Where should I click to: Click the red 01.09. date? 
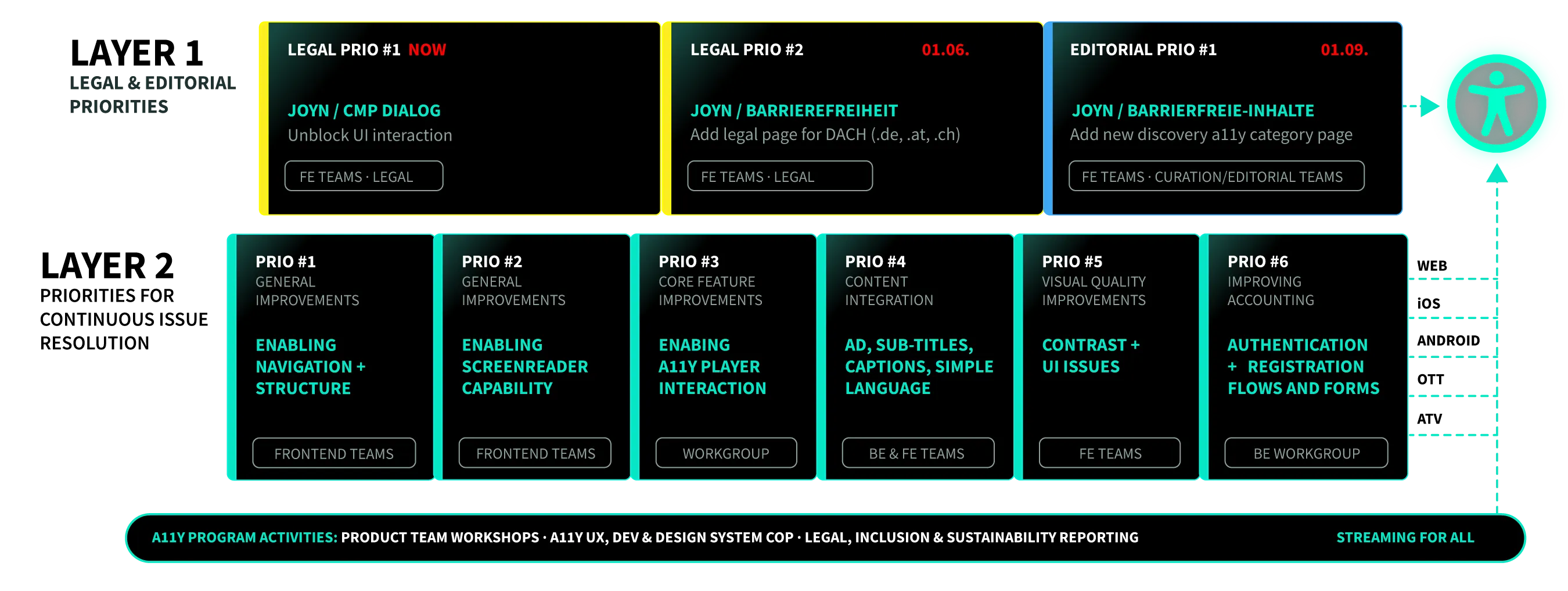(1343, 50)
